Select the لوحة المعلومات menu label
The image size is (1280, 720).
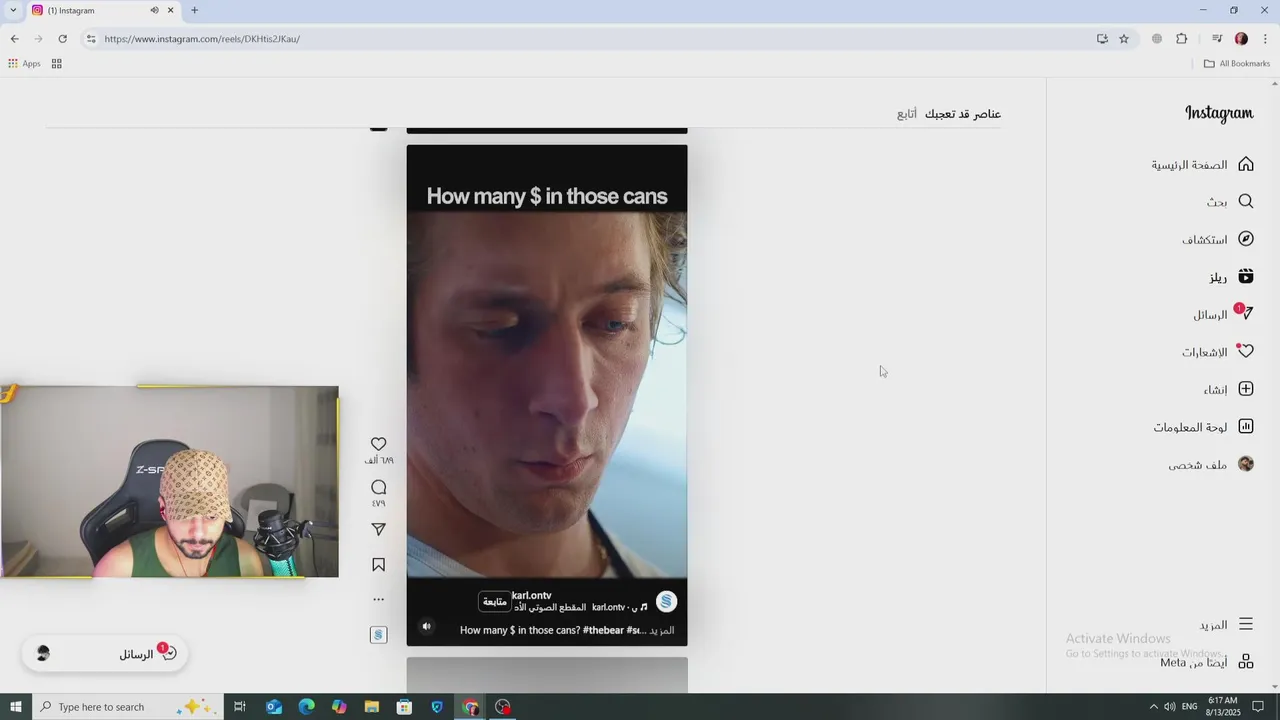[x=1190, y=428]
